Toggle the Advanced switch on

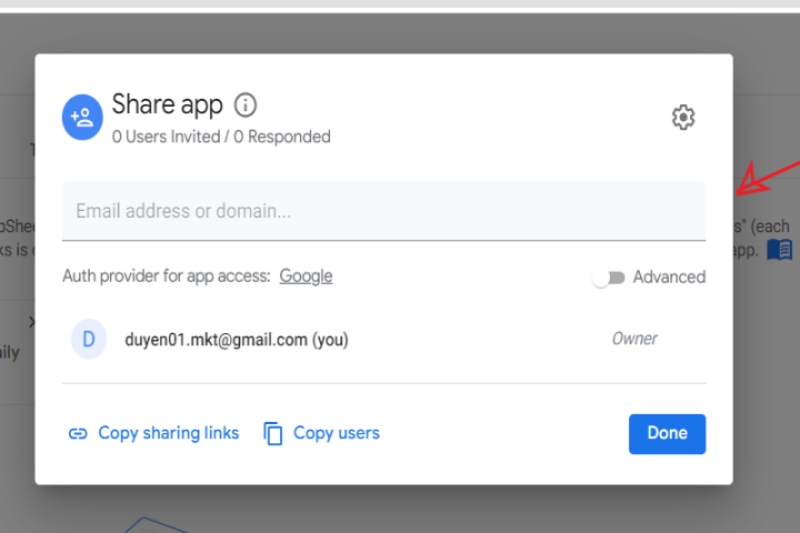pyautogui.click(x=609, y=277)
